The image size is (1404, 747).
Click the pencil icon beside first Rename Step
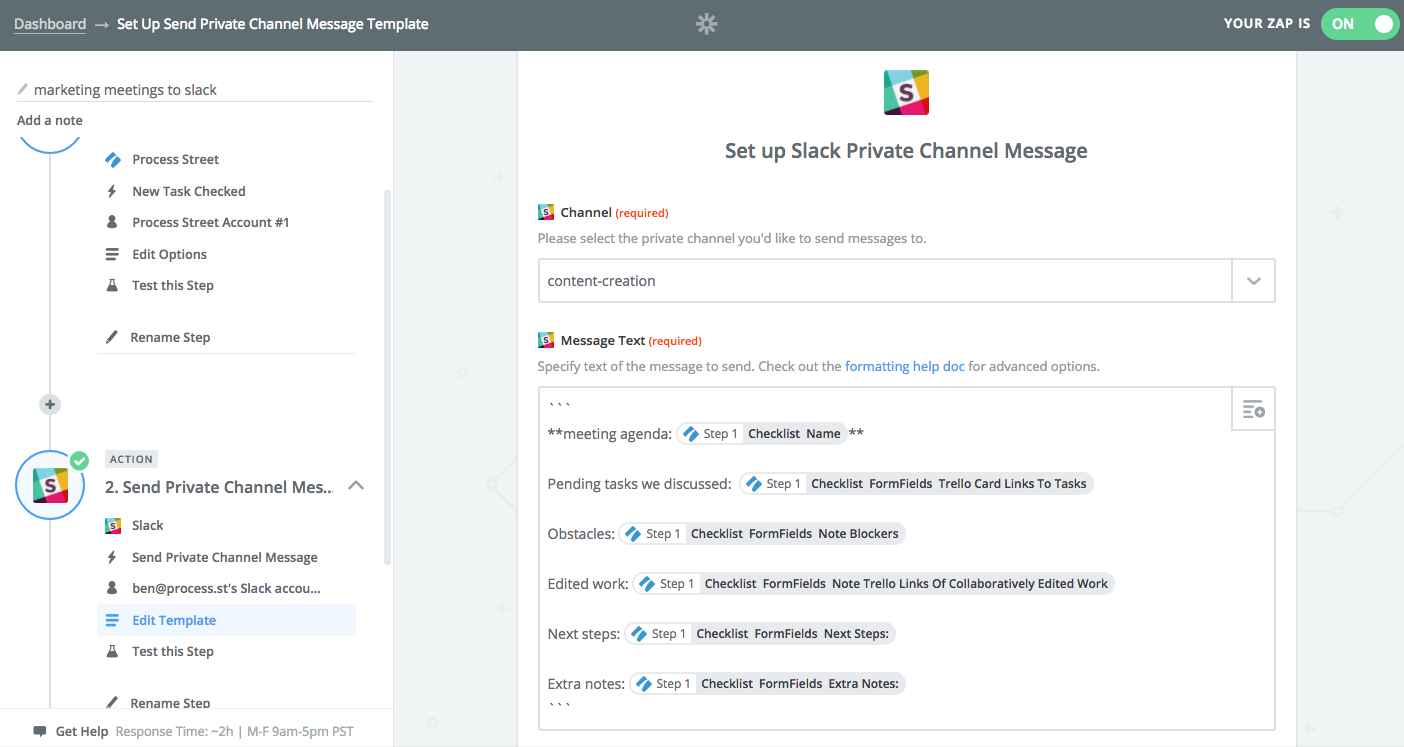point(112,337)
